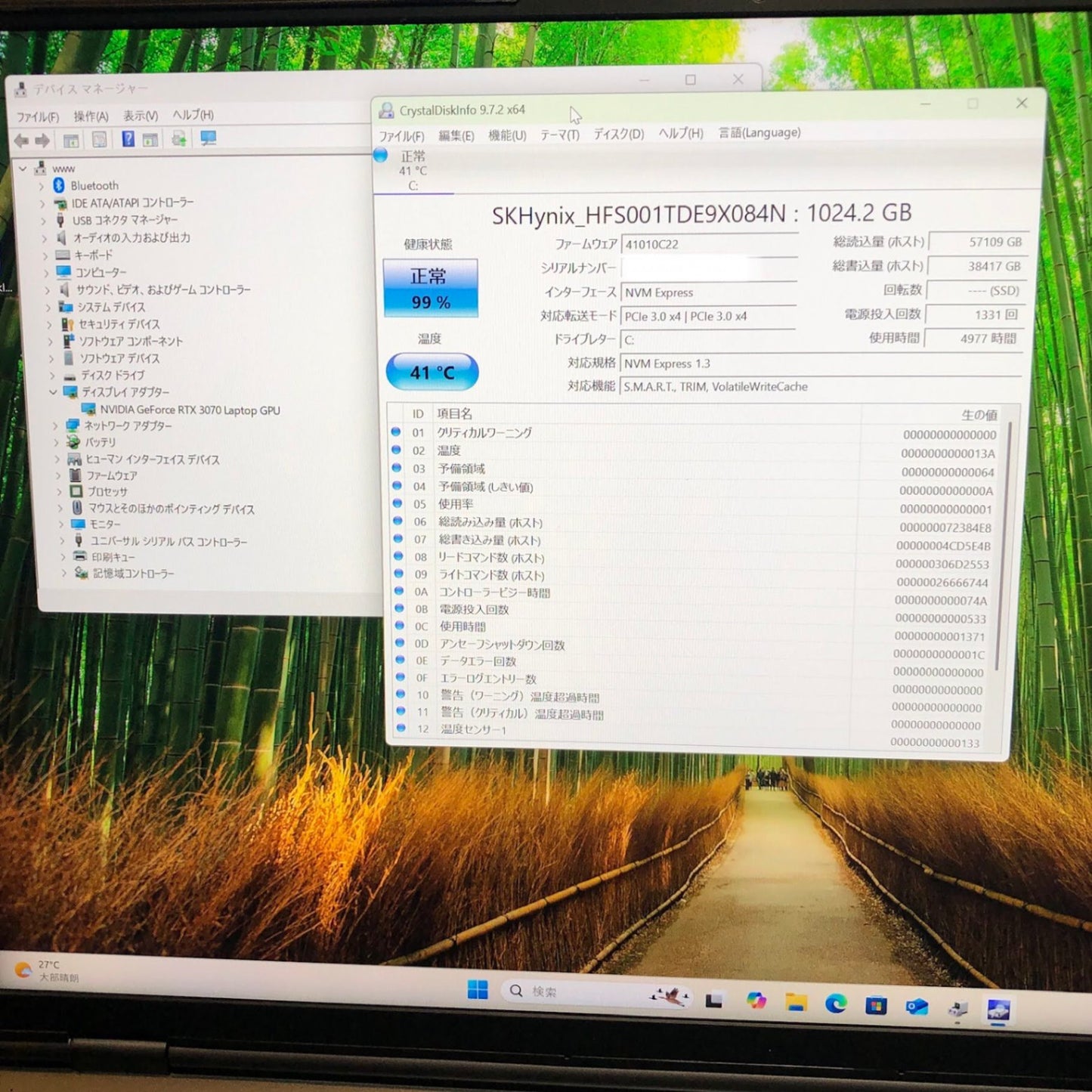Click the battery (バッテリ) category icon

pyautogui.click(x=73, y=442)
